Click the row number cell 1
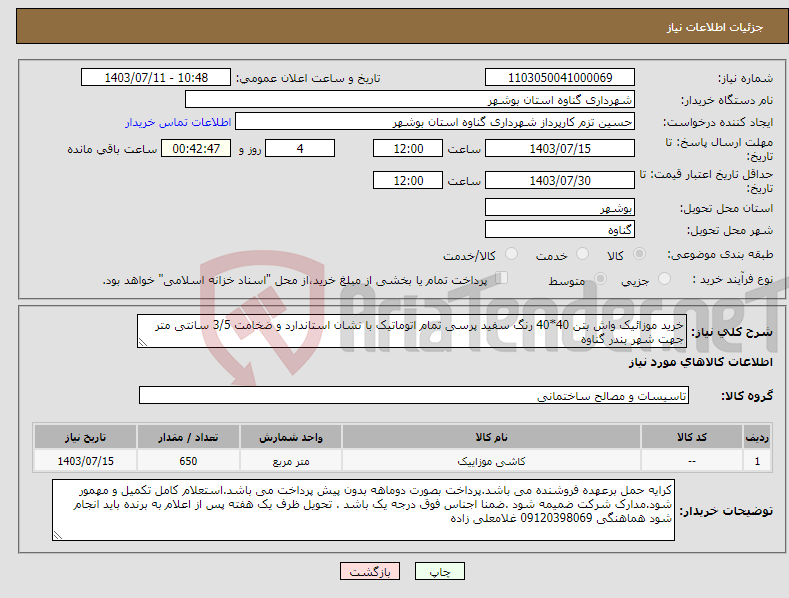This screenshot has height=598, width=789. [x=757, y=461]
